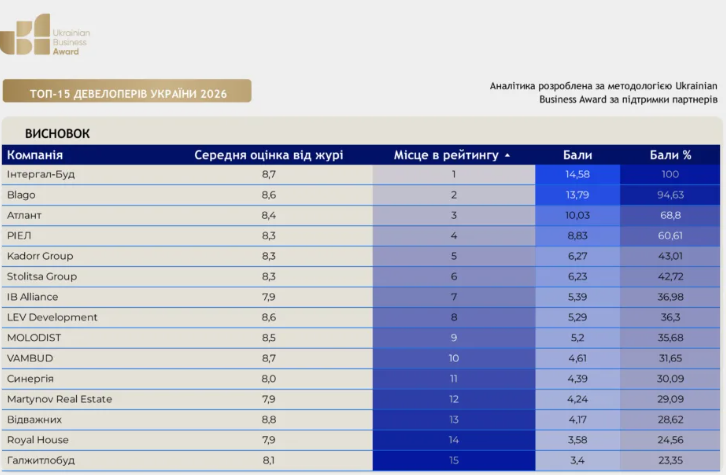Click the Kadorr Group company name

pyautogui.click(x=40, y=256)
